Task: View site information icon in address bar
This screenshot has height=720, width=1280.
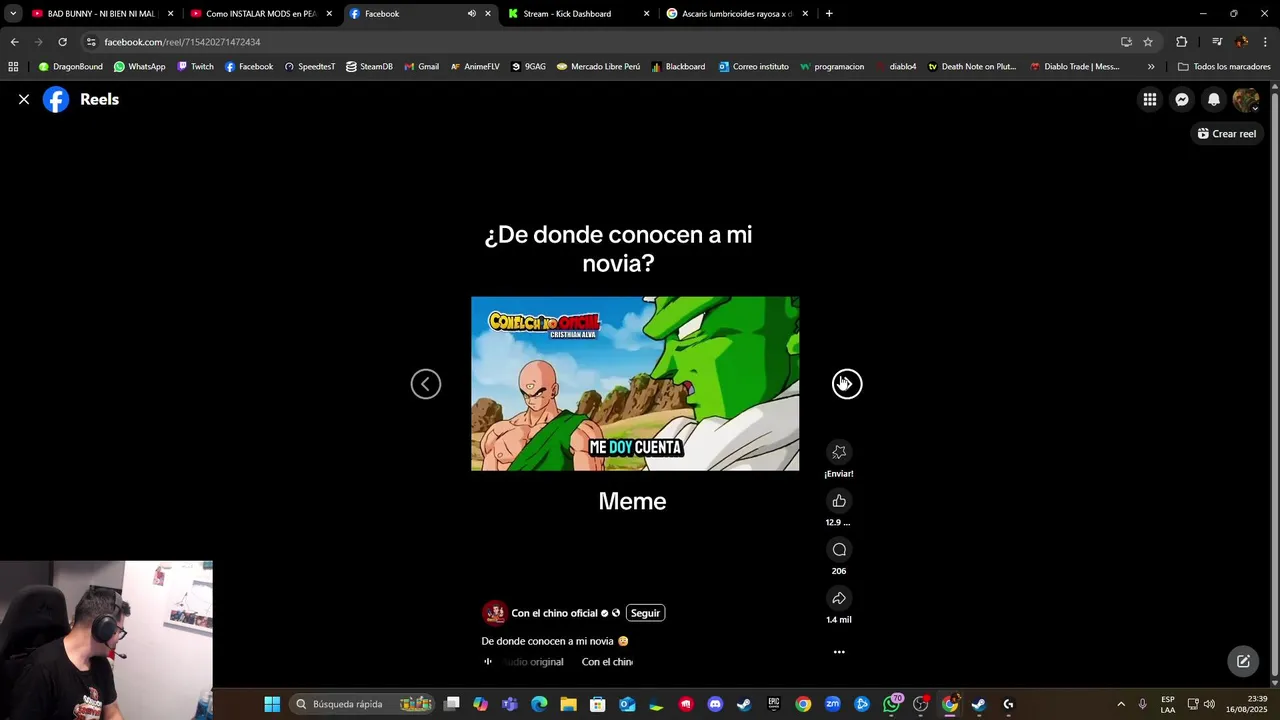Action: [91, 42]
